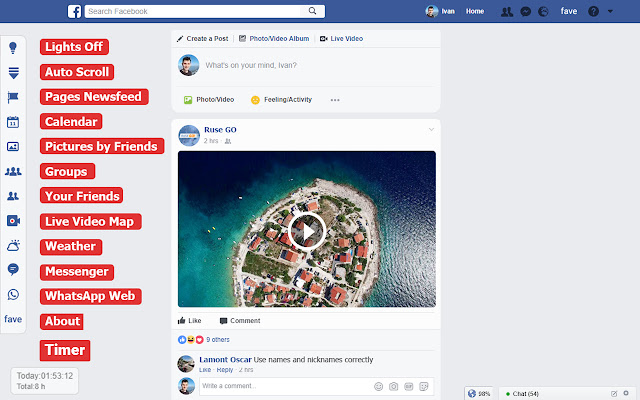The width and height of the screenshot is (640, 400).
Task: Click the search magnifier button
Action: (x=312, y=11)
